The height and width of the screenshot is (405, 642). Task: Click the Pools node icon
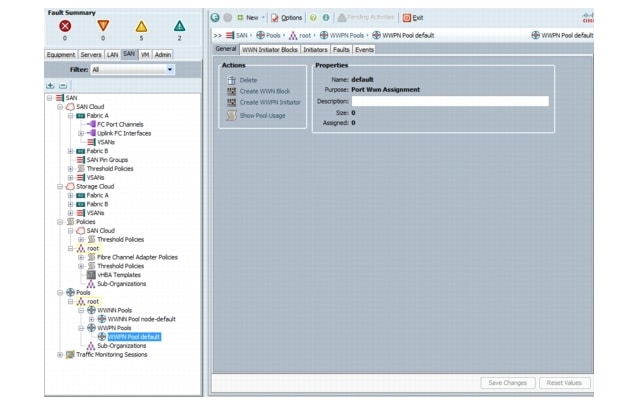tap(70, 292)
